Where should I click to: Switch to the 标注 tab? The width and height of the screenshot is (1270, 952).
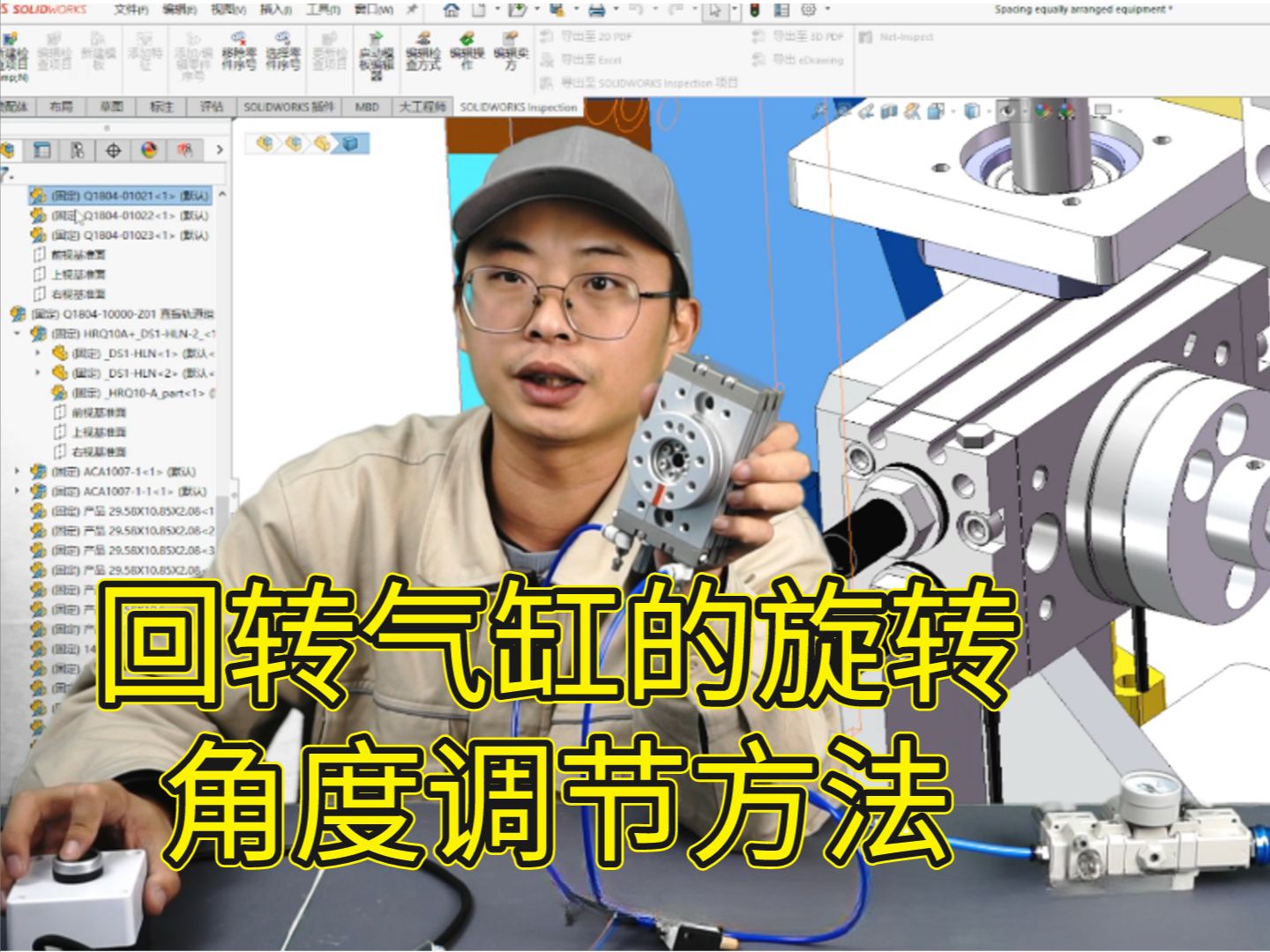click(161, 107)
